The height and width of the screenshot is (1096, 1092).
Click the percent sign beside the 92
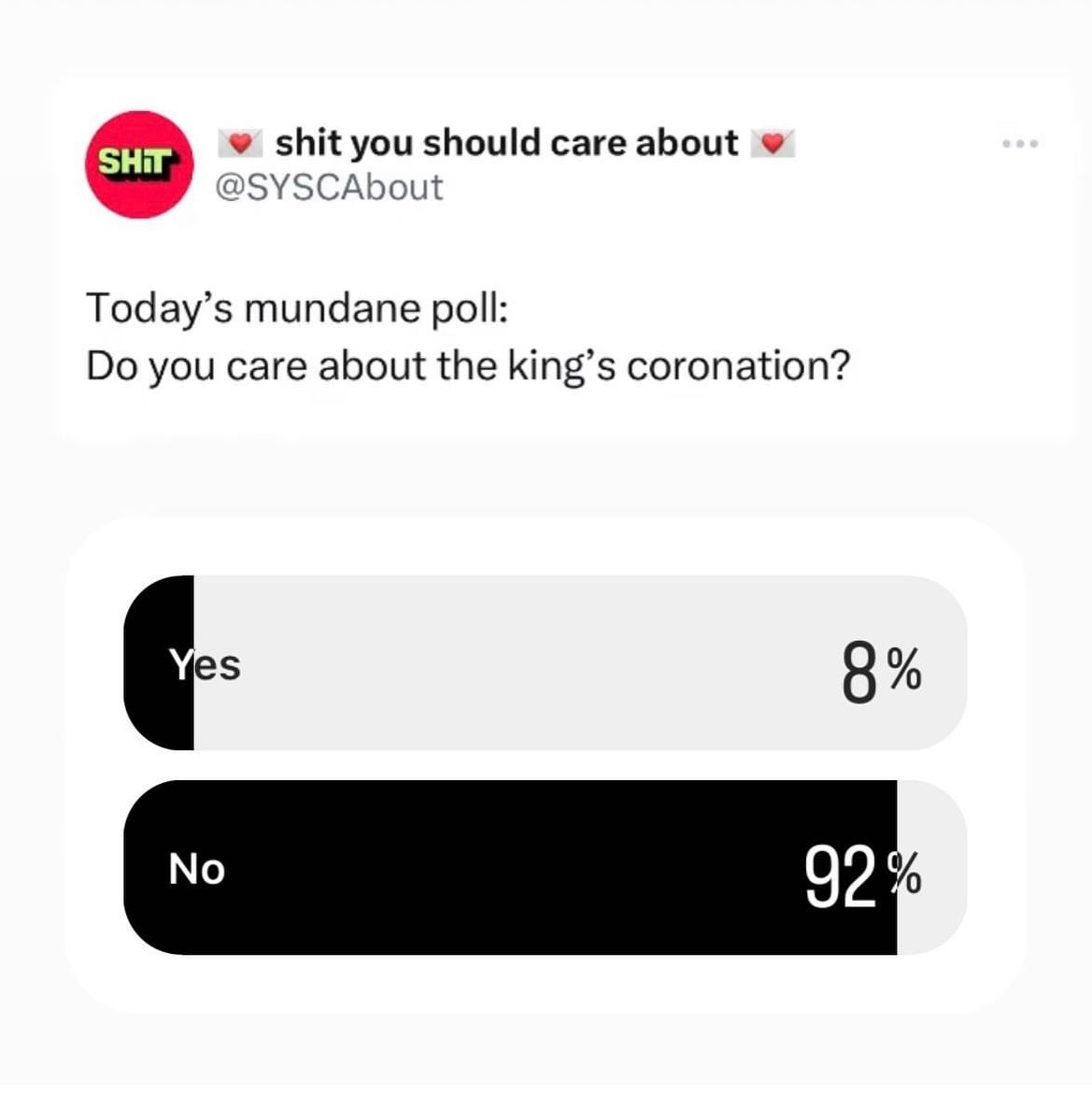click(x=905, y=874)
